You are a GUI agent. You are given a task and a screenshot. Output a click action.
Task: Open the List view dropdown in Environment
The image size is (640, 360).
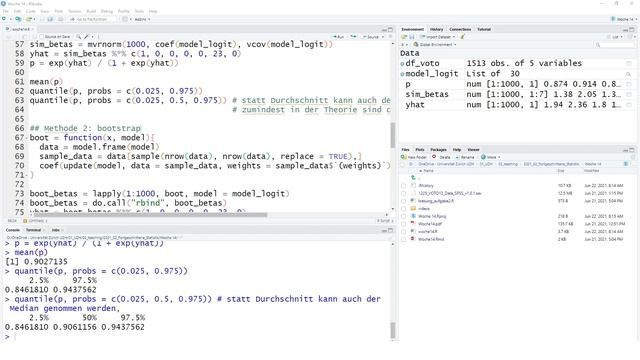pyautogui.click(x=616, y=37)
